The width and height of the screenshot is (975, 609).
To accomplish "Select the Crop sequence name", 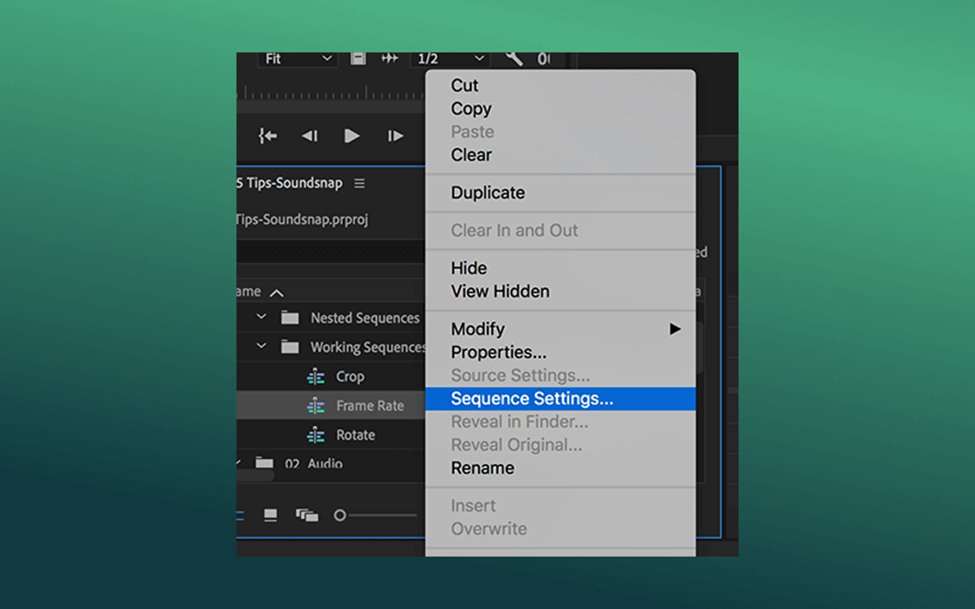I will [x=350, y=376].
